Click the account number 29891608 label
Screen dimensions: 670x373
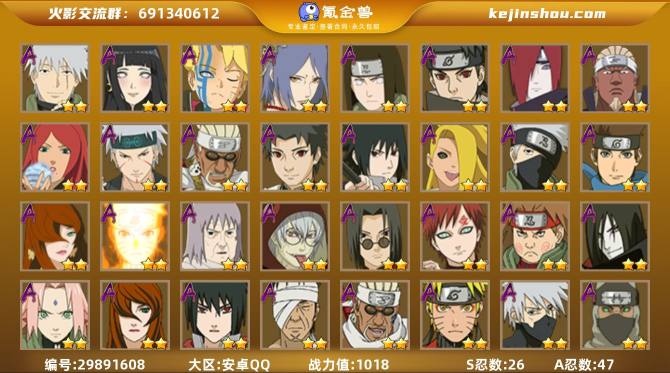coord(95,364)
